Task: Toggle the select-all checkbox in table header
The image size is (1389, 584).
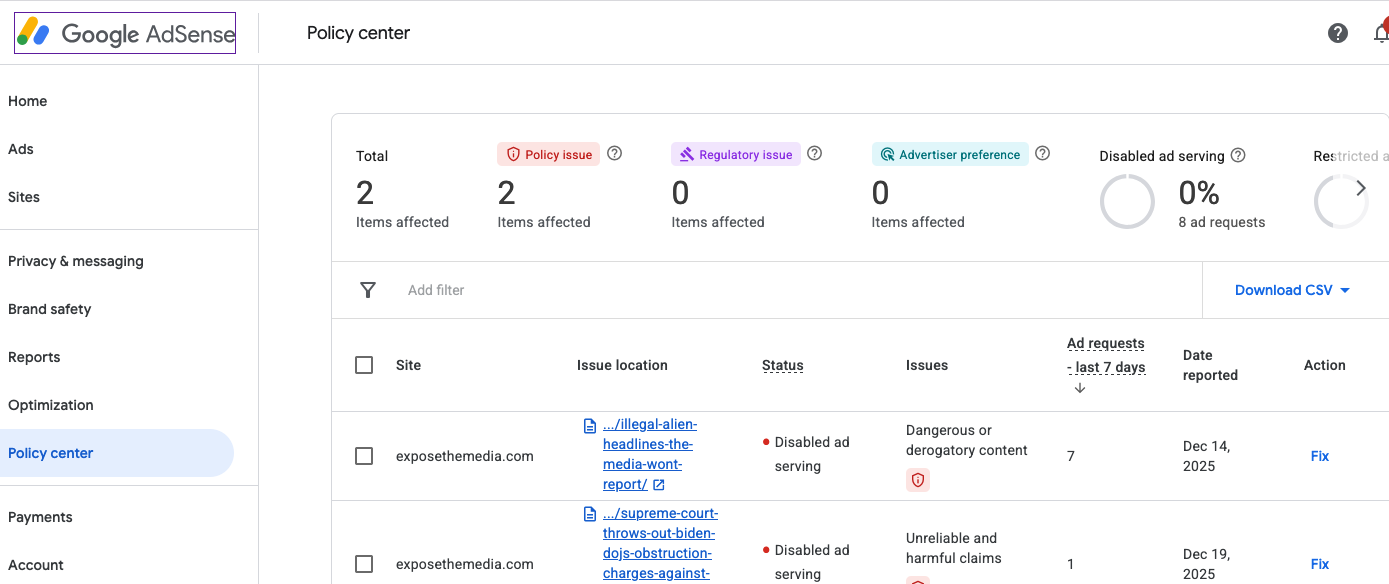Action: point(364,365)
